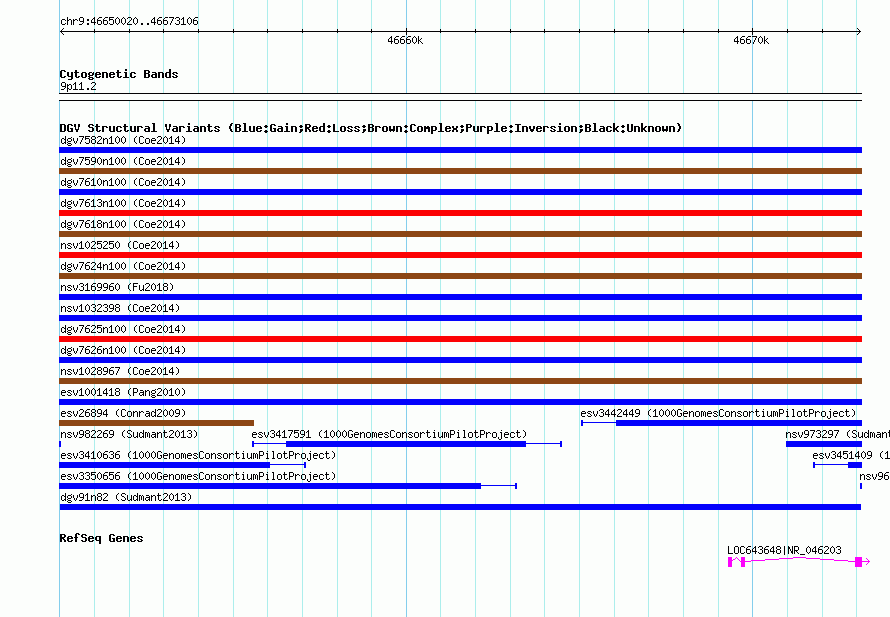This screenshot has height=617, width=890.
Task: Select the red loss bar of dgv7625n100
Action: pyautogui.click(x=460, y=339)
